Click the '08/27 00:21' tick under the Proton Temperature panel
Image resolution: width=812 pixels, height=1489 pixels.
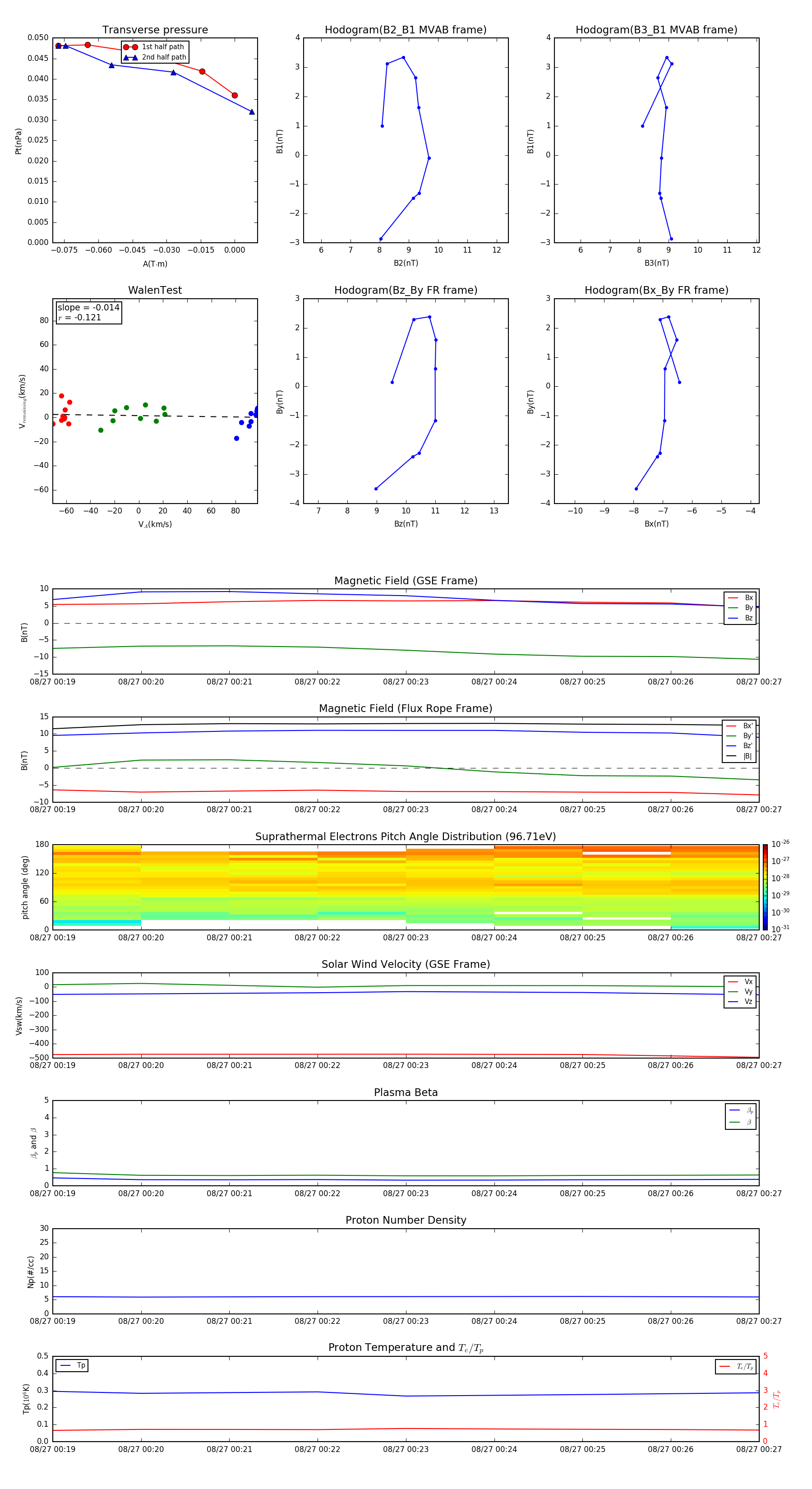pyautogui.click(x=230, y=1450)
